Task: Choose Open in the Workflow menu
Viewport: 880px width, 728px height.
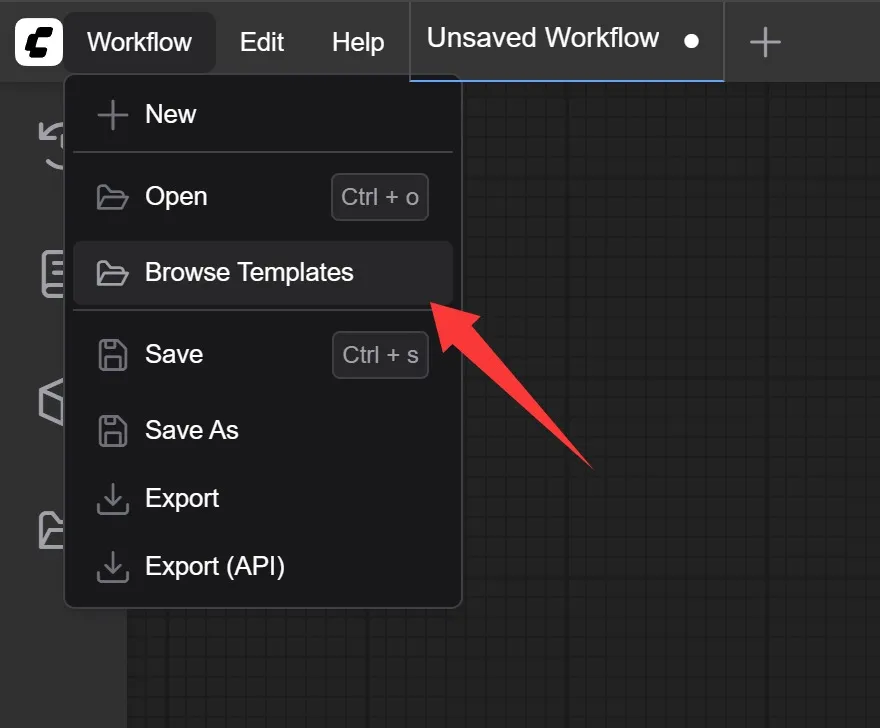Action: pyautogui.click(x=263, y=197)
